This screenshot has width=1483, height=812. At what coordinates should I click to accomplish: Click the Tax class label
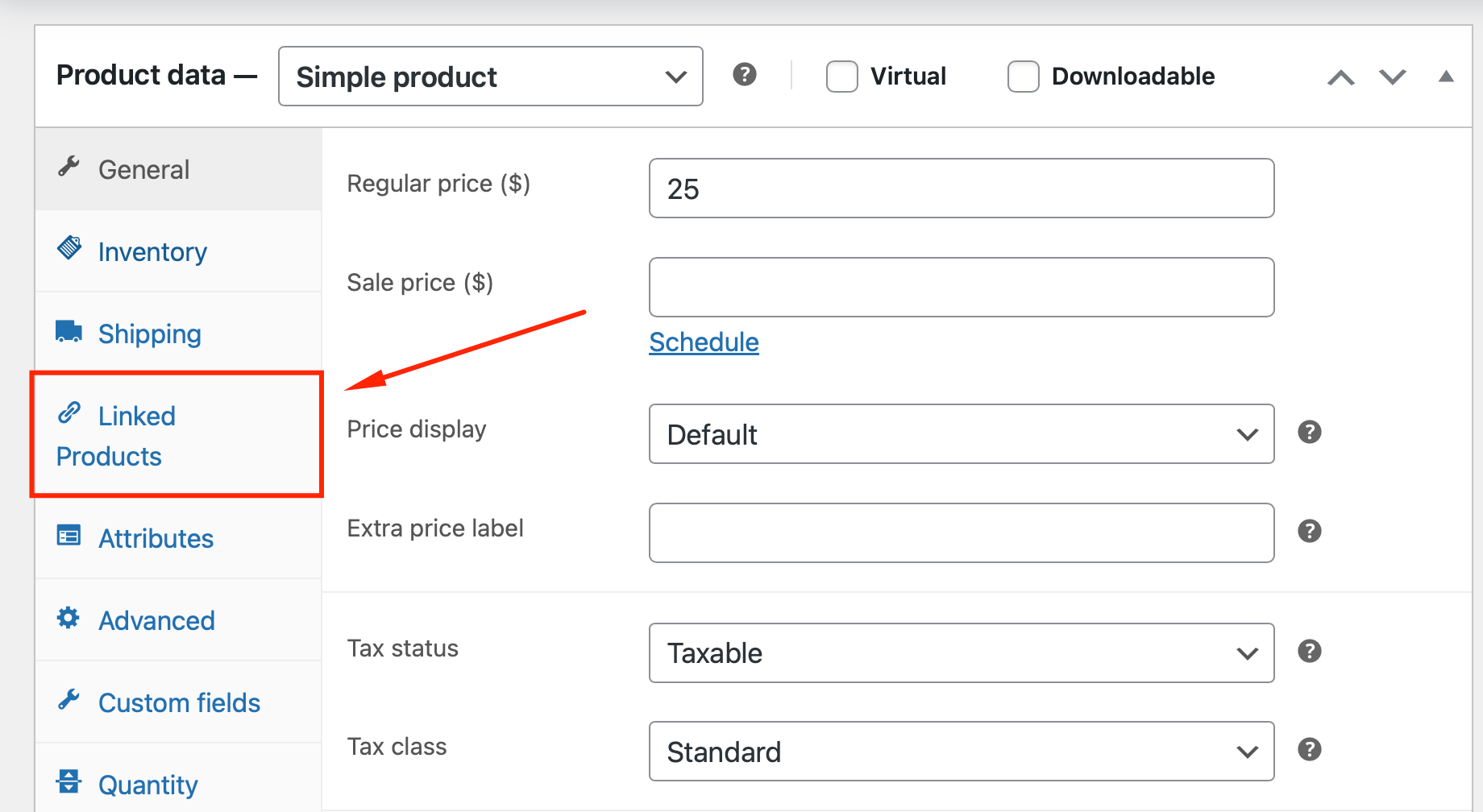point(397,747)
